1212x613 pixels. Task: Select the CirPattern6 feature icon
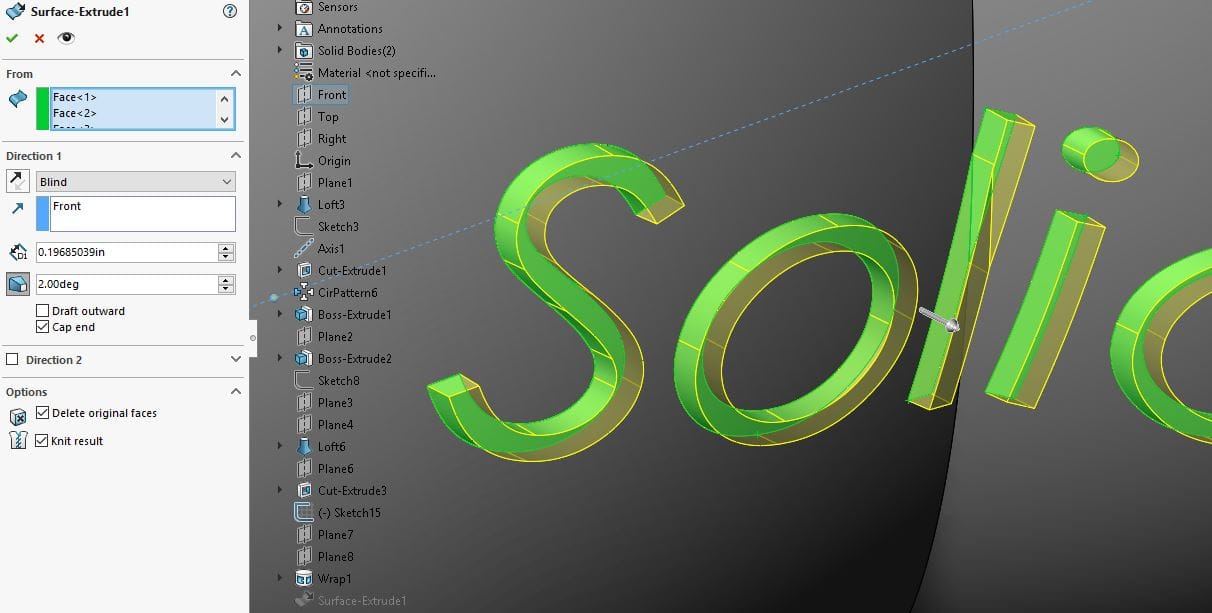[304, 293]
